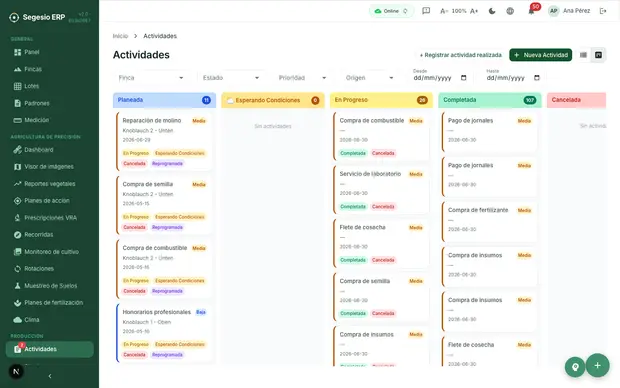Click the Nueva Actividad button
Image resolution: width=620 pixels, height=388 pixels.
[x=541, y=55]
